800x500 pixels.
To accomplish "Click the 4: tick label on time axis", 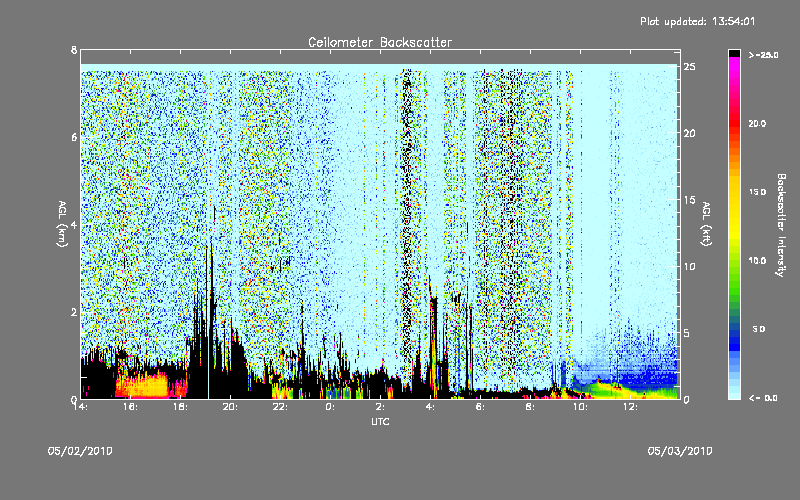I will (430, 407).
